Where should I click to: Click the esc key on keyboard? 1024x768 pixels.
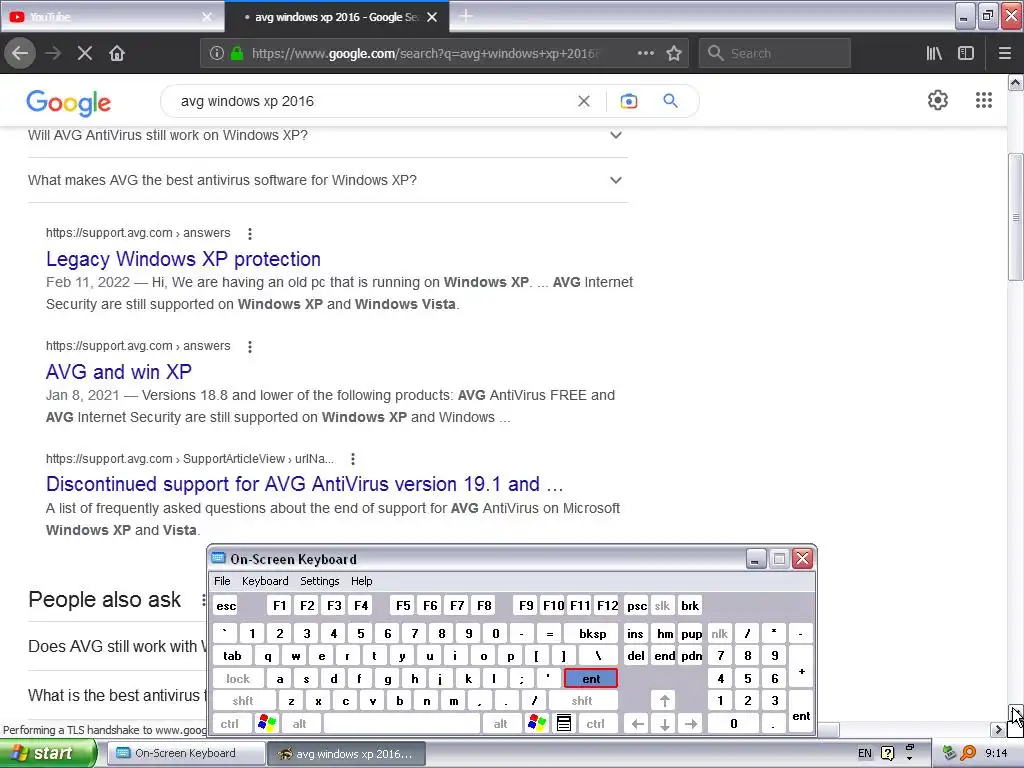(x=226, y=605)
